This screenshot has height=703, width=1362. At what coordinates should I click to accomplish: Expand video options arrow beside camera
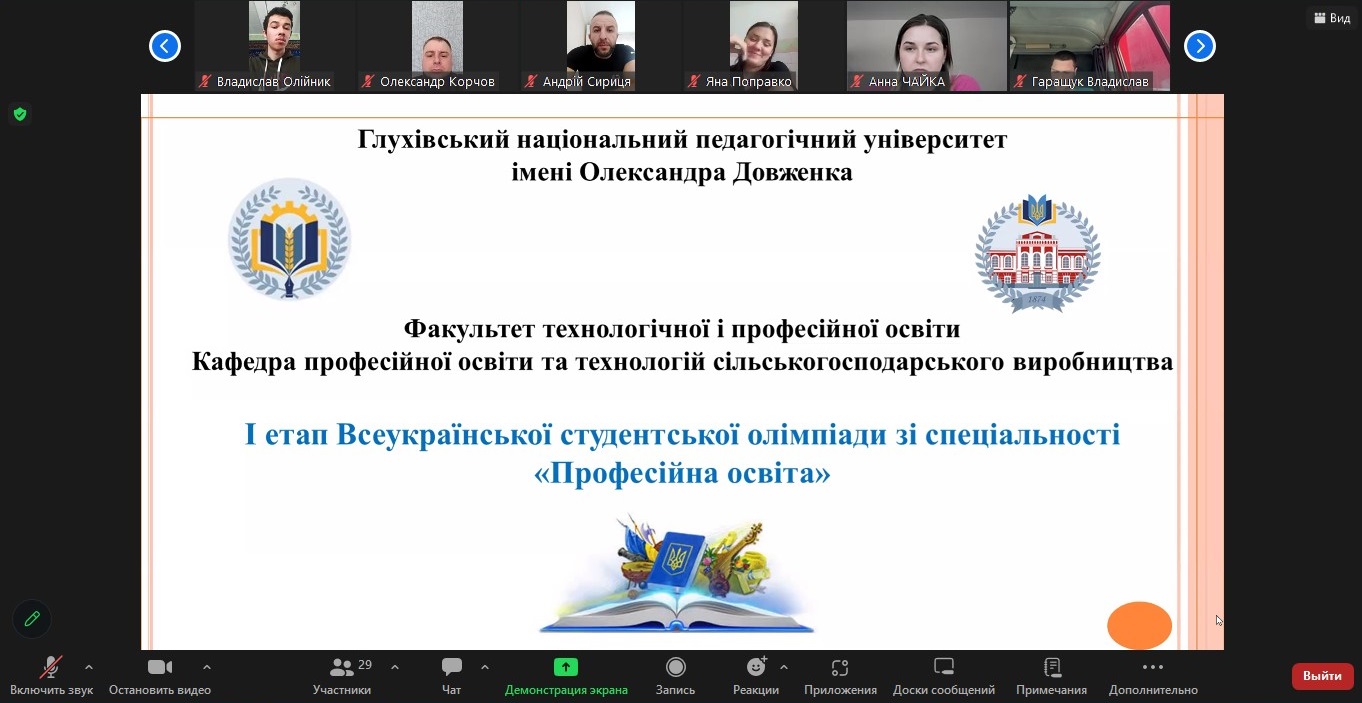[x=207, y=667]
